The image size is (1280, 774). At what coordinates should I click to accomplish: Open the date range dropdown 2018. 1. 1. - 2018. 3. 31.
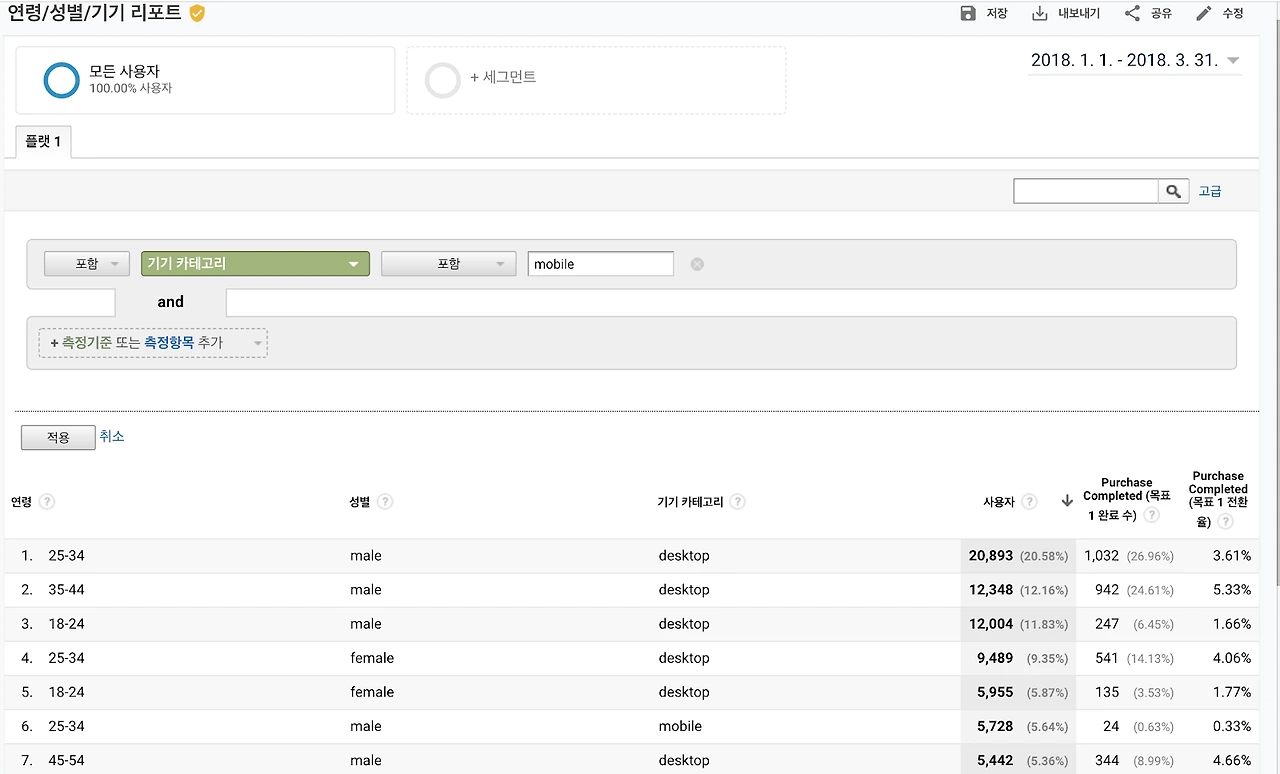pos(1135,60)
